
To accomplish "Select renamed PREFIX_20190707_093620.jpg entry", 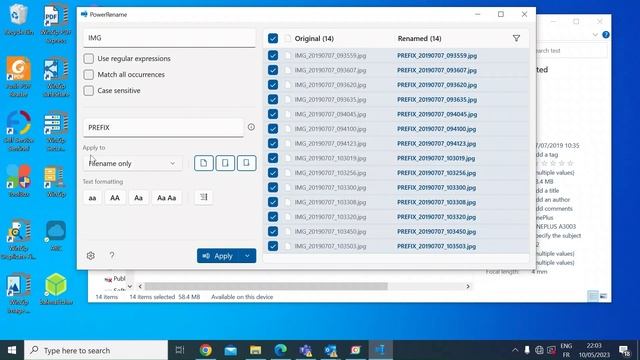I will pos(437,85).
